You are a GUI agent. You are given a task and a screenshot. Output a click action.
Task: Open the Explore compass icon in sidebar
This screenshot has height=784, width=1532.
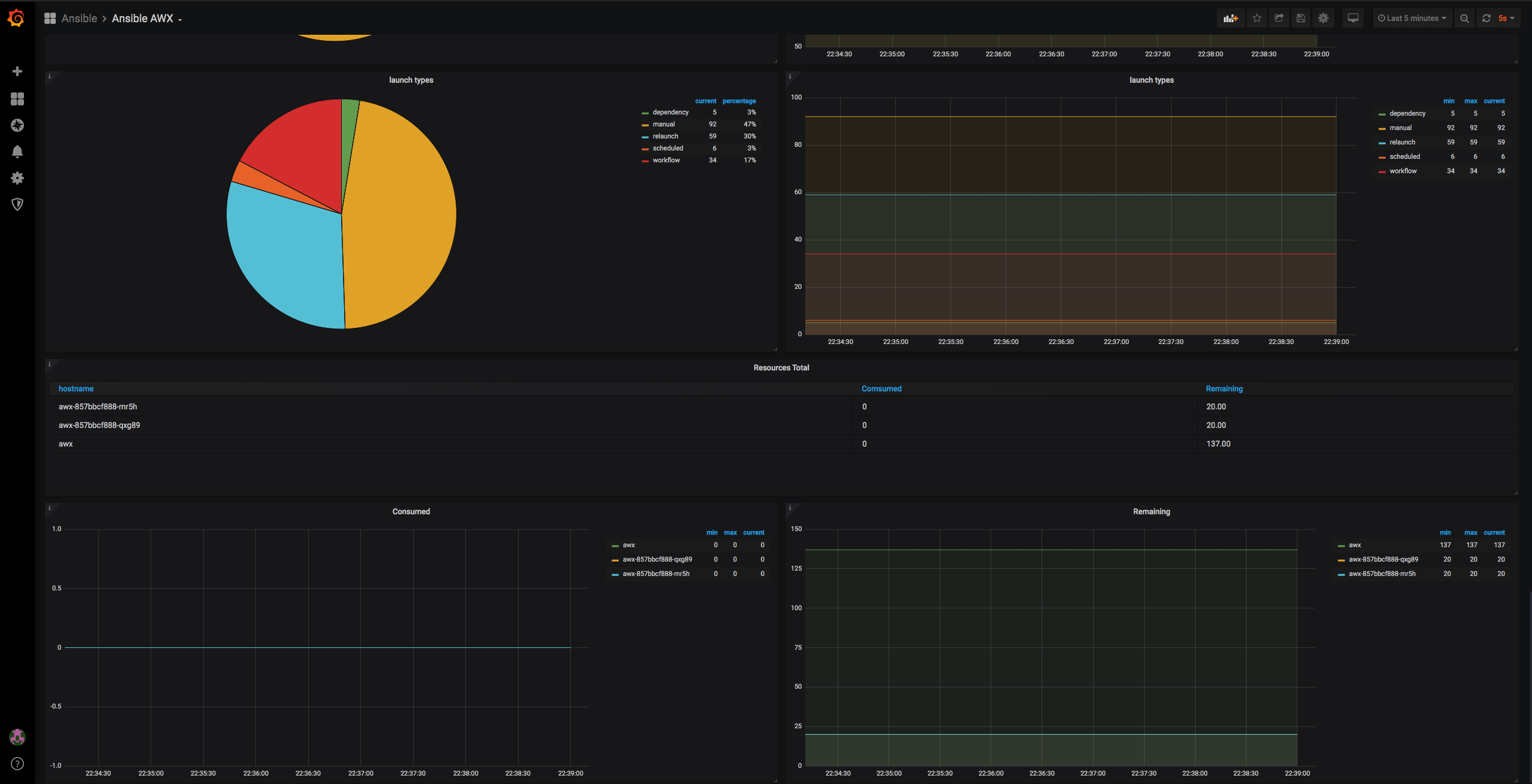[17, 125]
